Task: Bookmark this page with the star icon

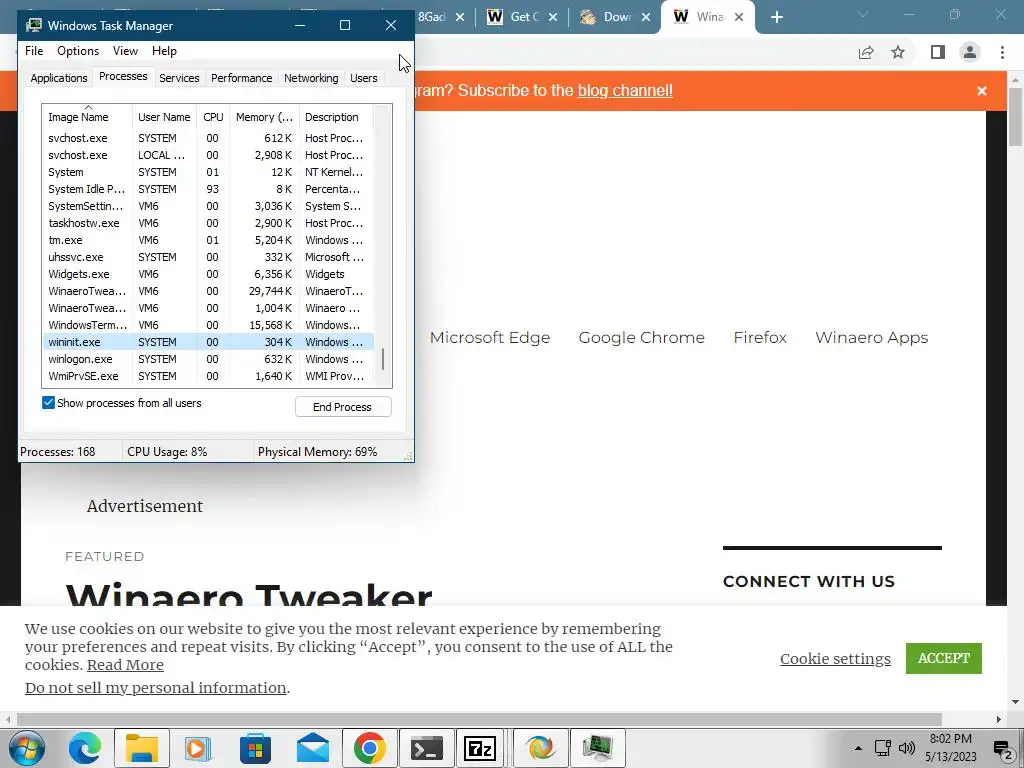Action: pyautogui.click(x=898, y=52)
